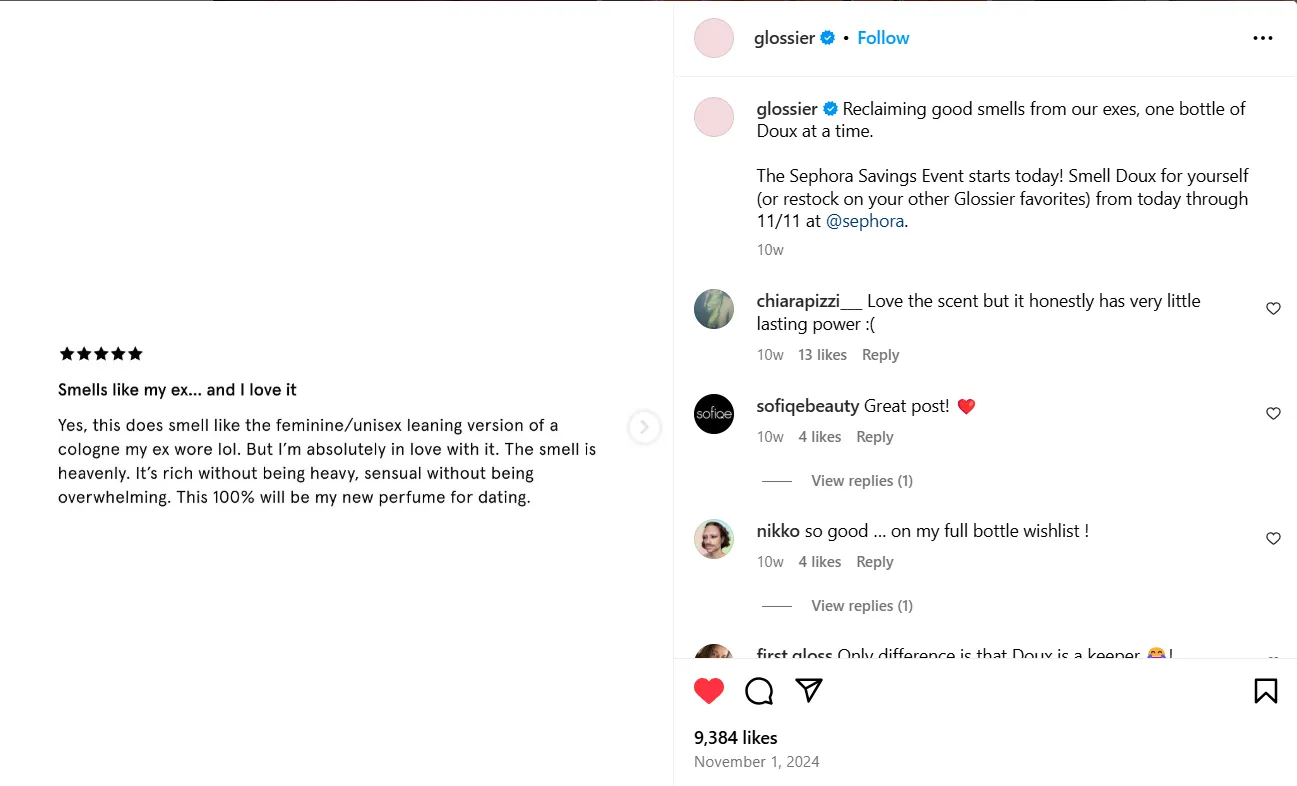Viewport: 1297px width, 786px height.
Task: Expand replies under nikko's comment
Action: [861, 605]
